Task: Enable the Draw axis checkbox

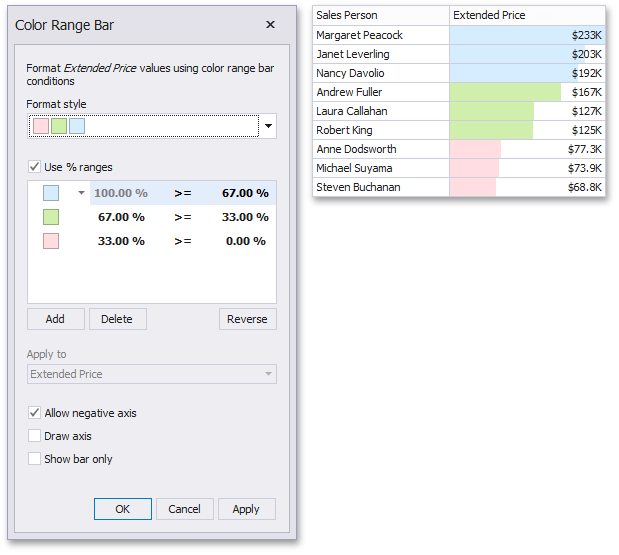Action: click(36, 436)
